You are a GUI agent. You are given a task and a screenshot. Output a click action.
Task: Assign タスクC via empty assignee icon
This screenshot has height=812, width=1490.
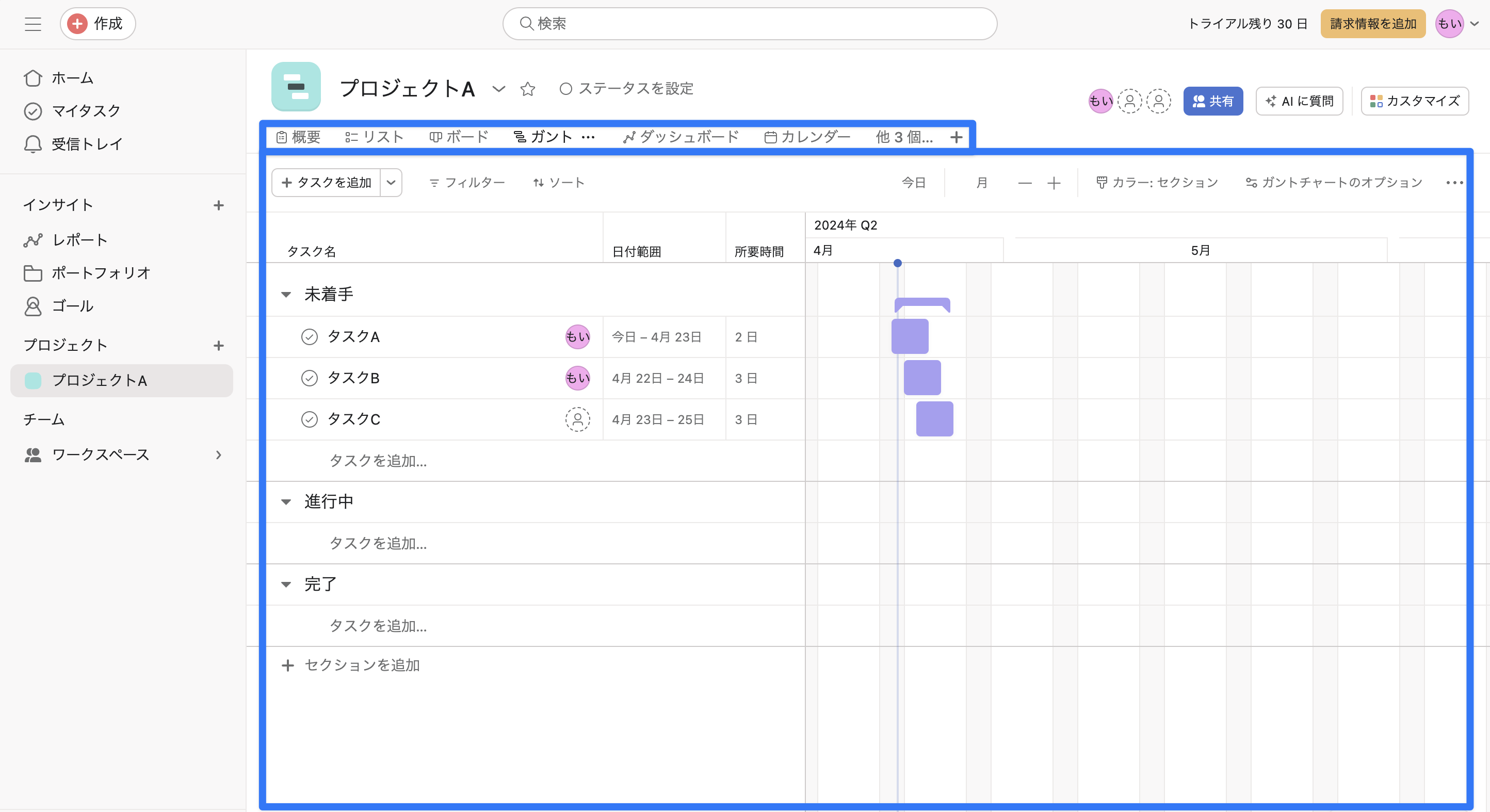pyautogui.click(x=577, y=419)
